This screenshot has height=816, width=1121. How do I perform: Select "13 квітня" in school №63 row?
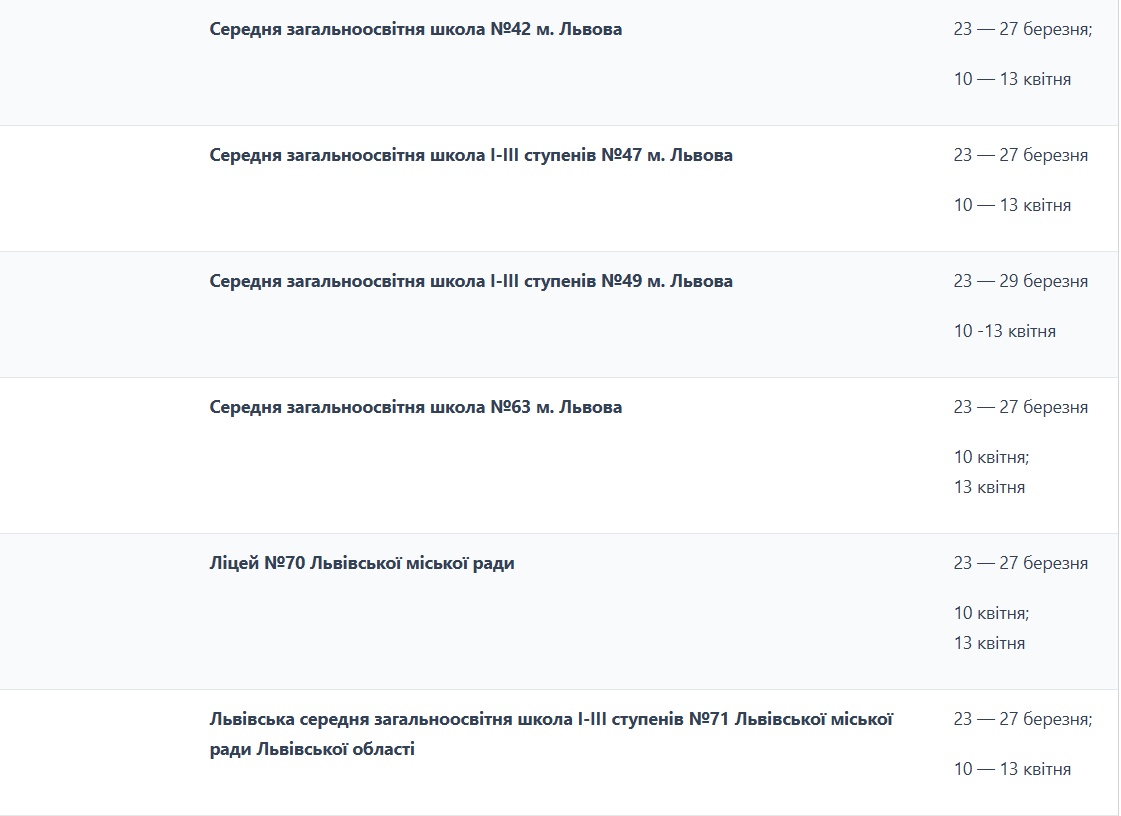[989, 487]
